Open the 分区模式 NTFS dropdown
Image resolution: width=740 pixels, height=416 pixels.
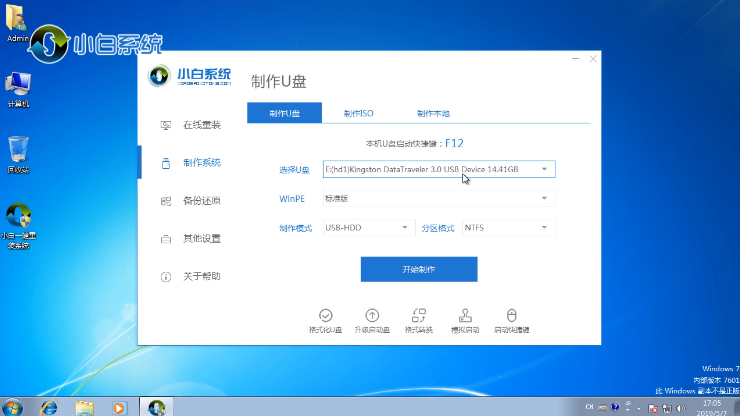point(508,228)
